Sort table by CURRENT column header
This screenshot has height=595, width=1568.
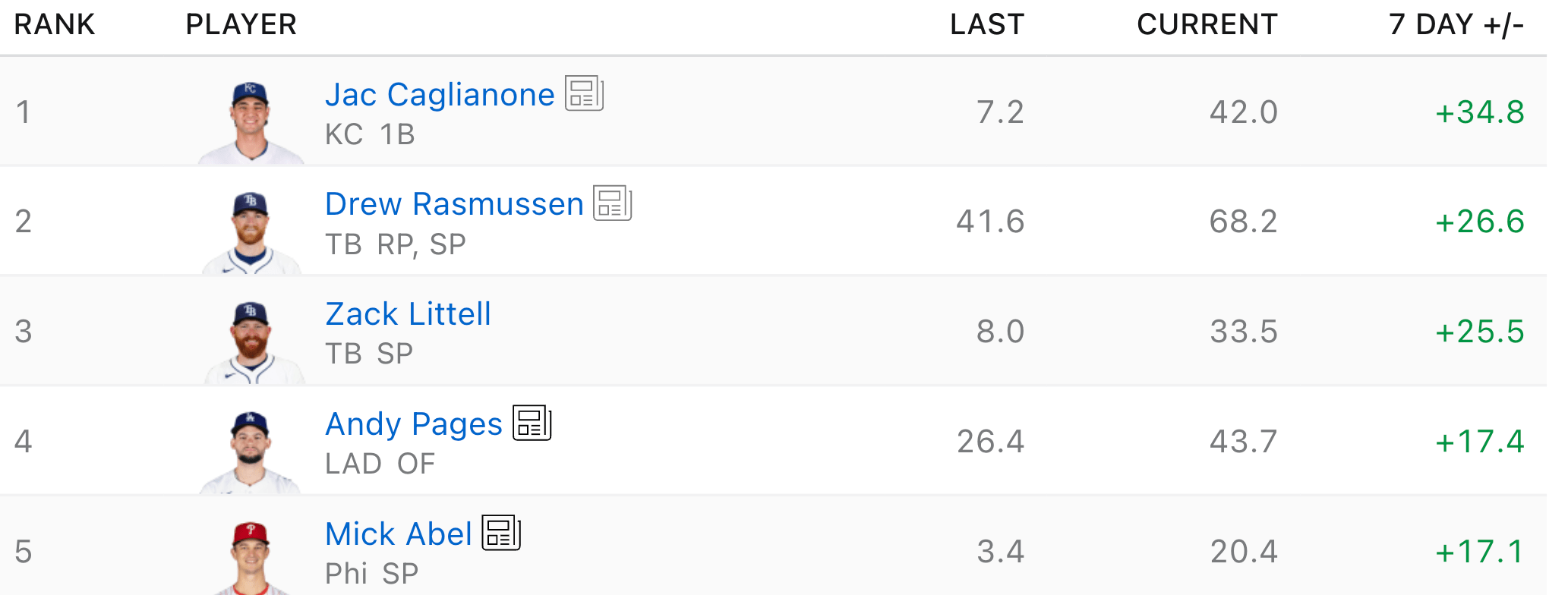point(1207,24)
